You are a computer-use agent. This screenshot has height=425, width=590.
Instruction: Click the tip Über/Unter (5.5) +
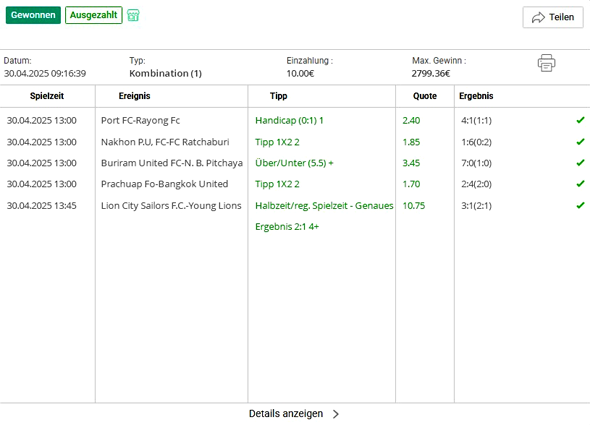[x=294, y=163]
